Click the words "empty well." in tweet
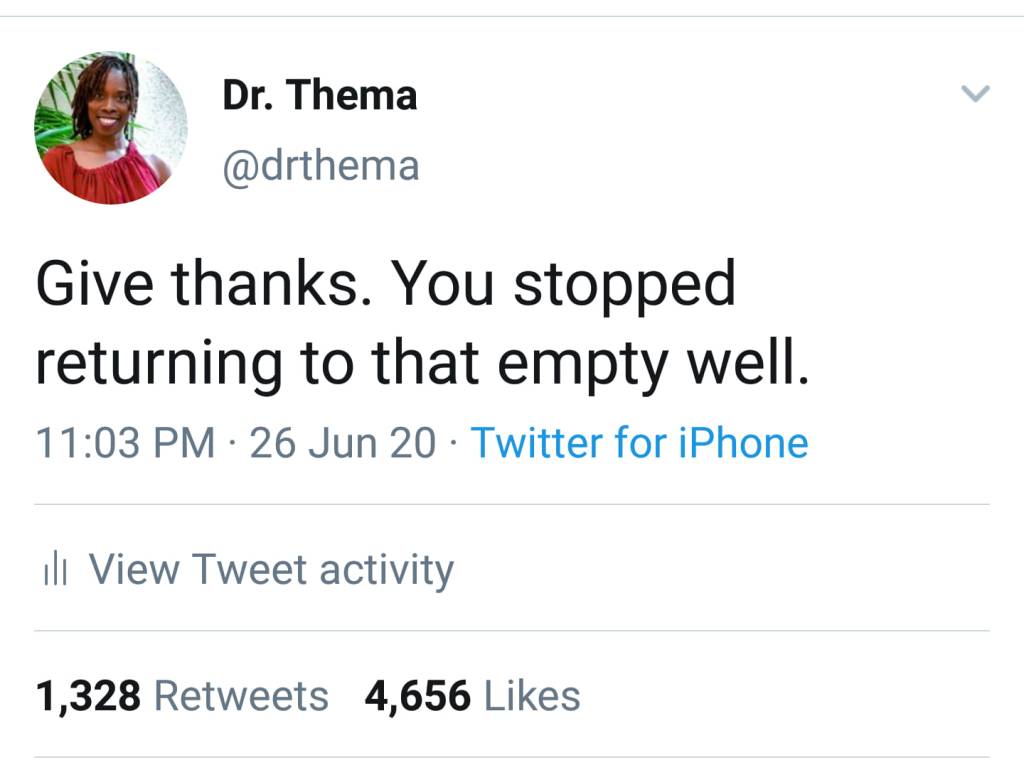 tap(652, 363)
